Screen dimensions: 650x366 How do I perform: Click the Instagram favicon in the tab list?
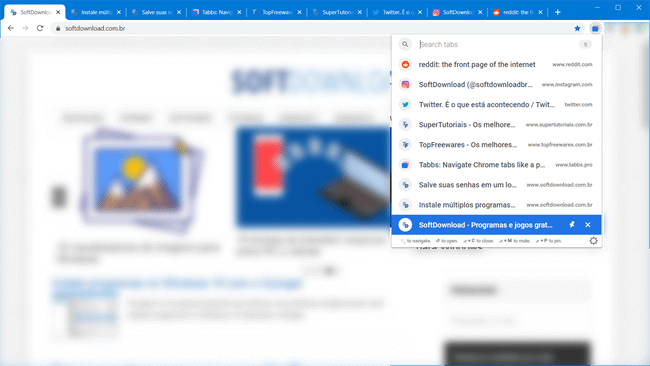click(405, 85)
